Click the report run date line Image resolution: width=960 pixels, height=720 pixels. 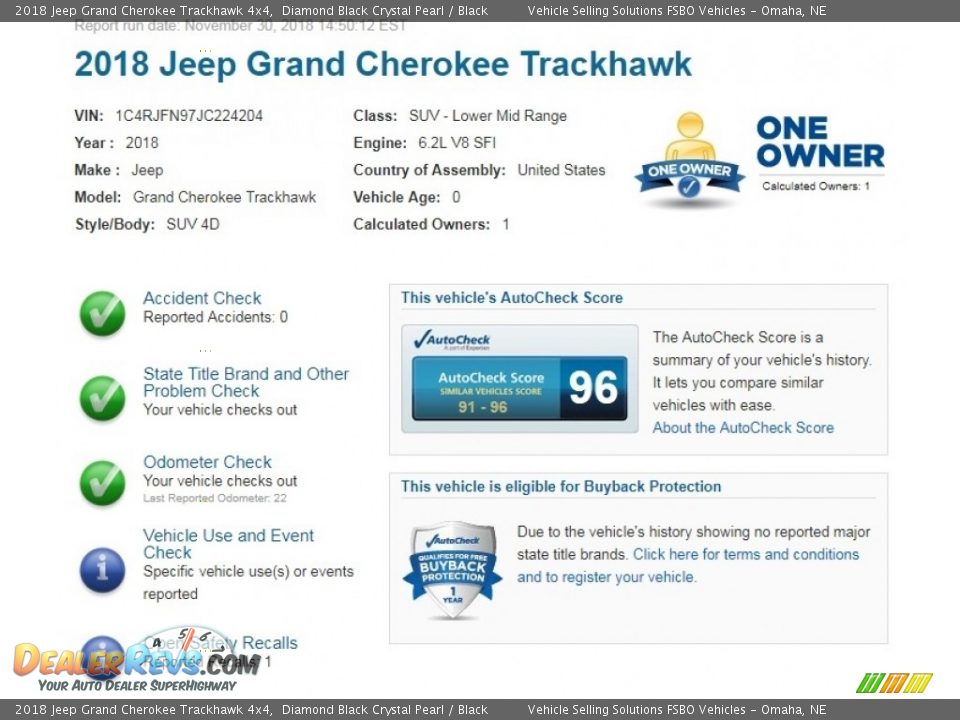pyautogui.click(x=240, y=26)
